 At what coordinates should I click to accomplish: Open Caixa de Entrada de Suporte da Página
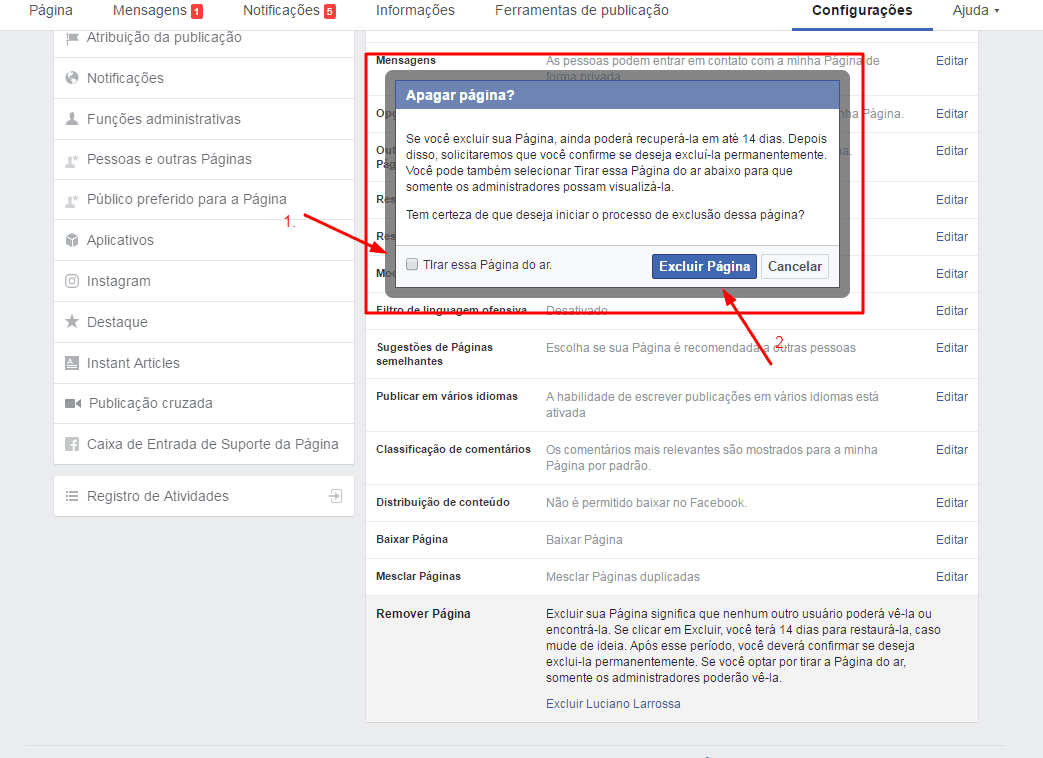204,444
